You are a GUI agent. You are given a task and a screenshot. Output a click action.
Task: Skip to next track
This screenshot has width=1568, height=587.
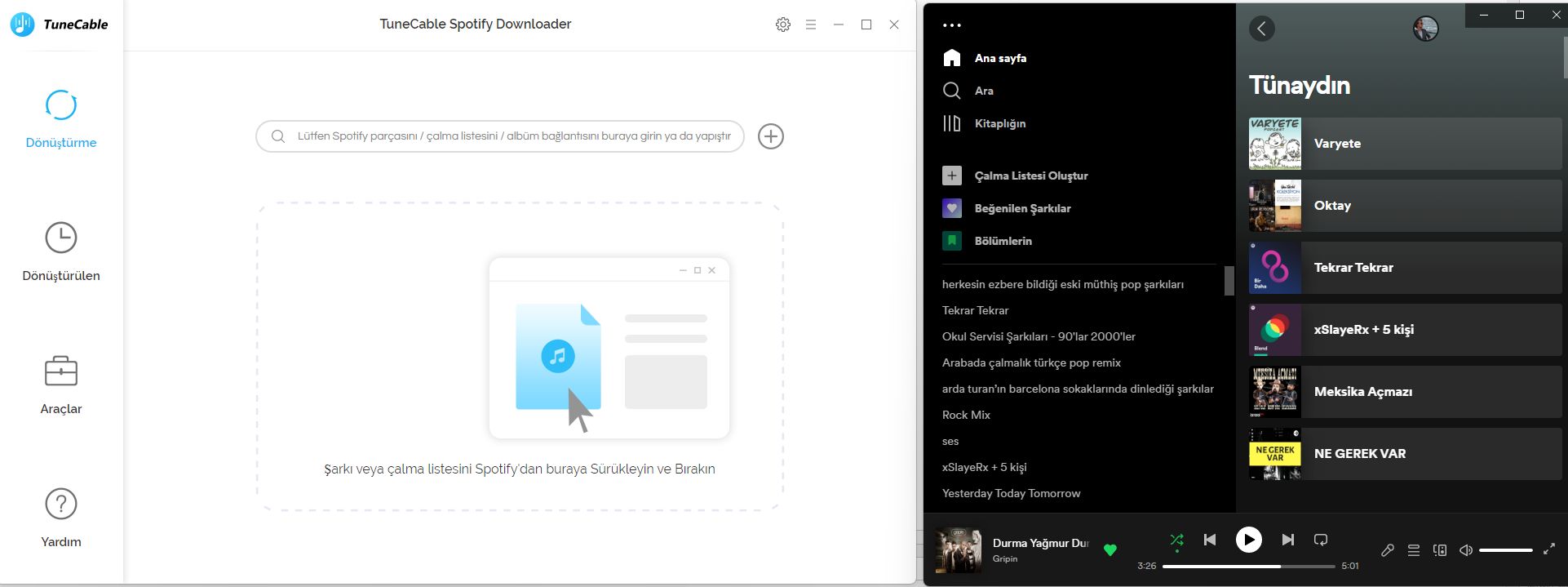[x=1287, y=540]
